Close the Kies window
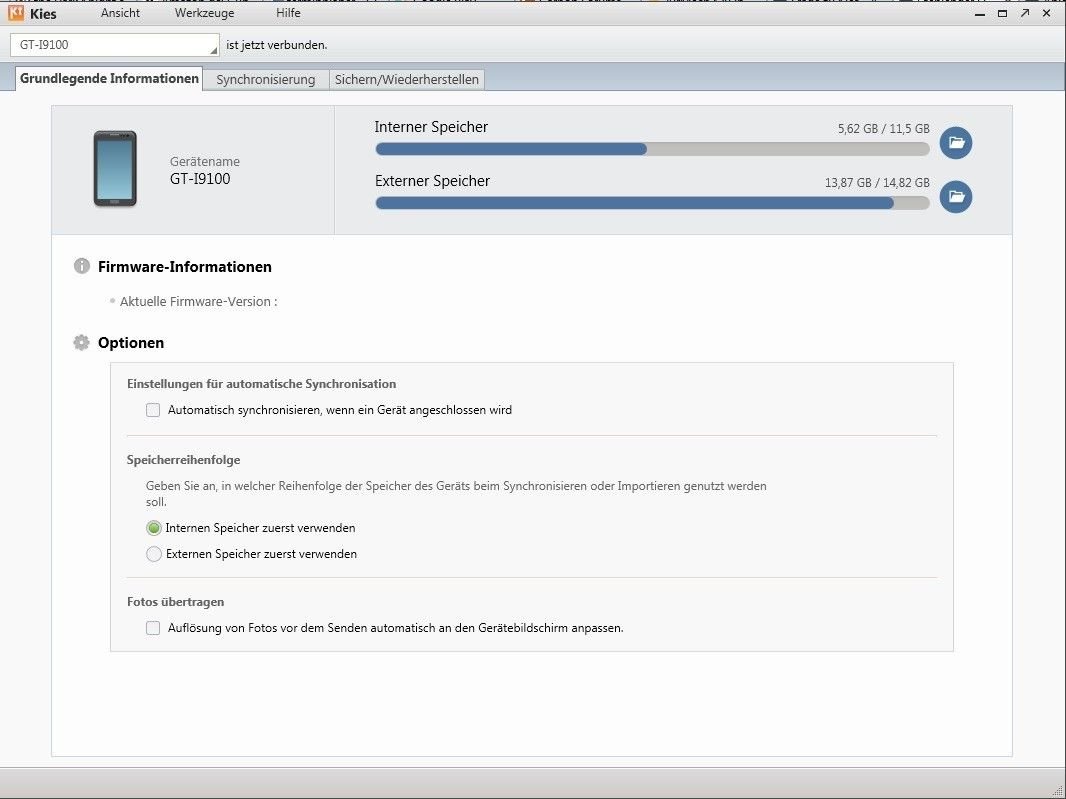This screenshot has height=799, width=1066. [1047, 13]
